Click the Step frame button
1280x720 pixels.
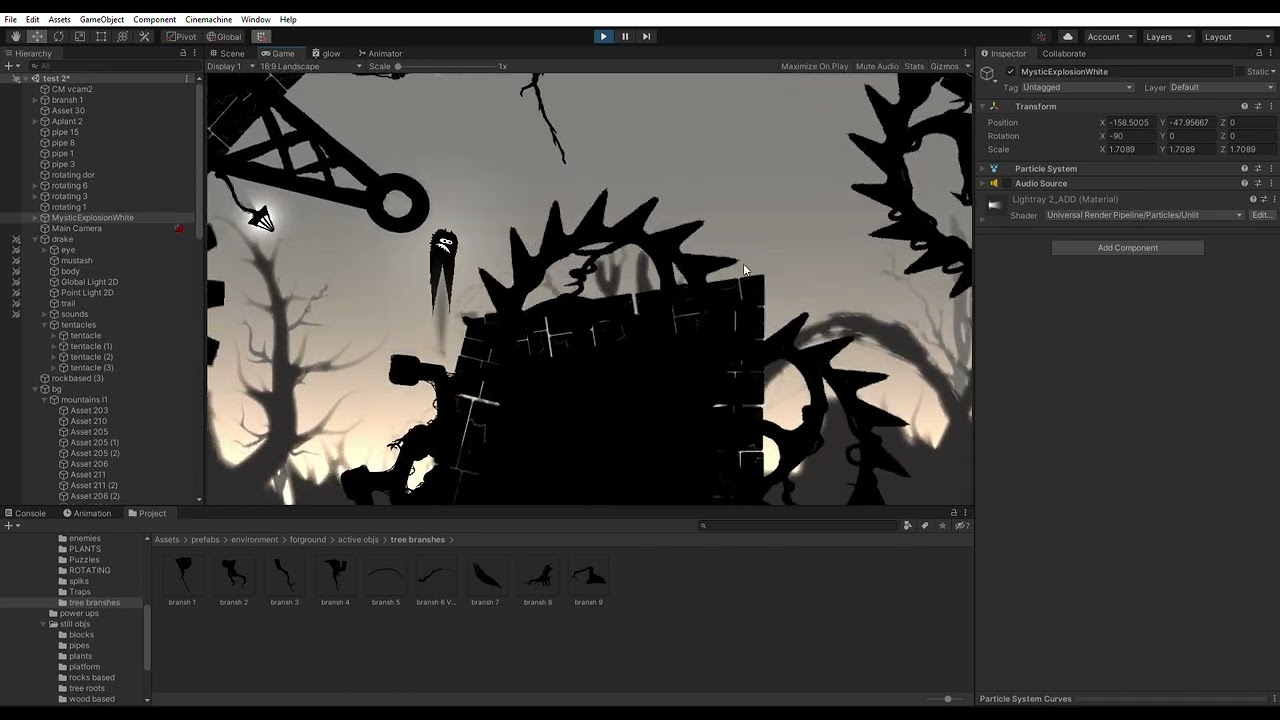646,37
